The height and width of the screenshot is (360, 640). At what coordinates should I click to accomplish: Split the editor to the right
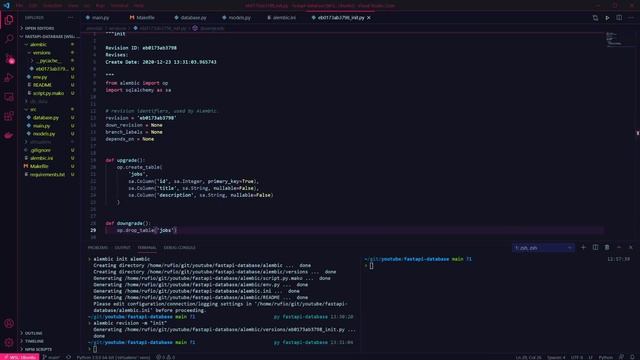point(619,18)
